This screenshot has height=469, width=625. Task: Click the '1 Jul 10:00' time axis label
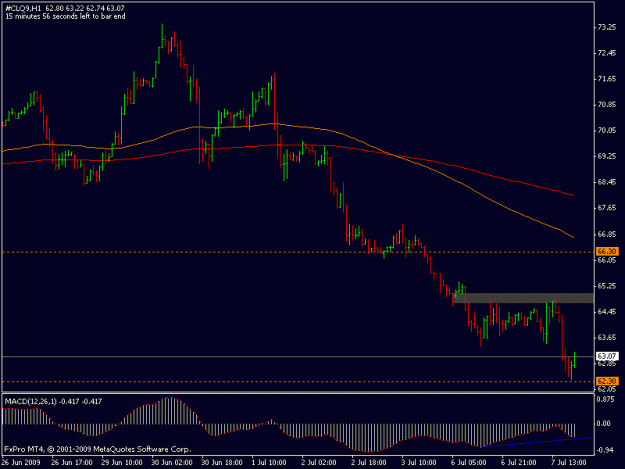[269, 463]
